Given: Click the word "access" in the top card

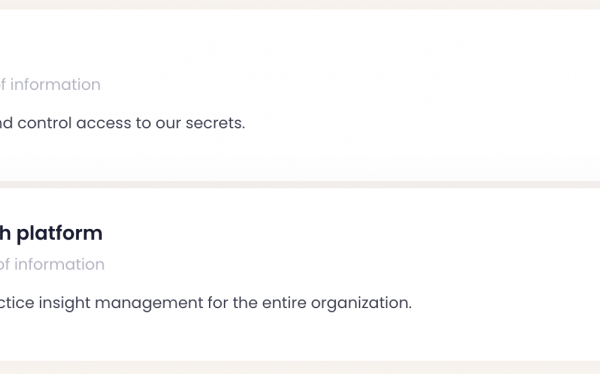Looking at the screenshot, I should pos(103,123).
